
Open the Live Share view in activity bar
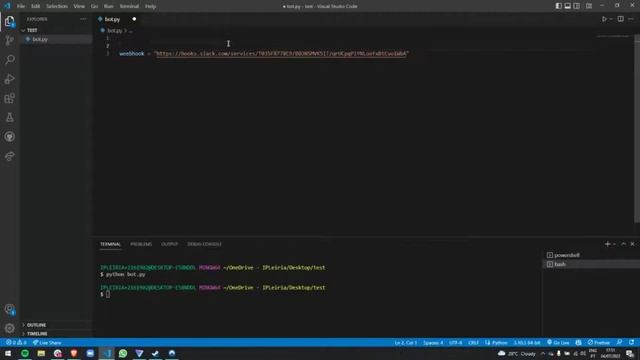(9, 156)
